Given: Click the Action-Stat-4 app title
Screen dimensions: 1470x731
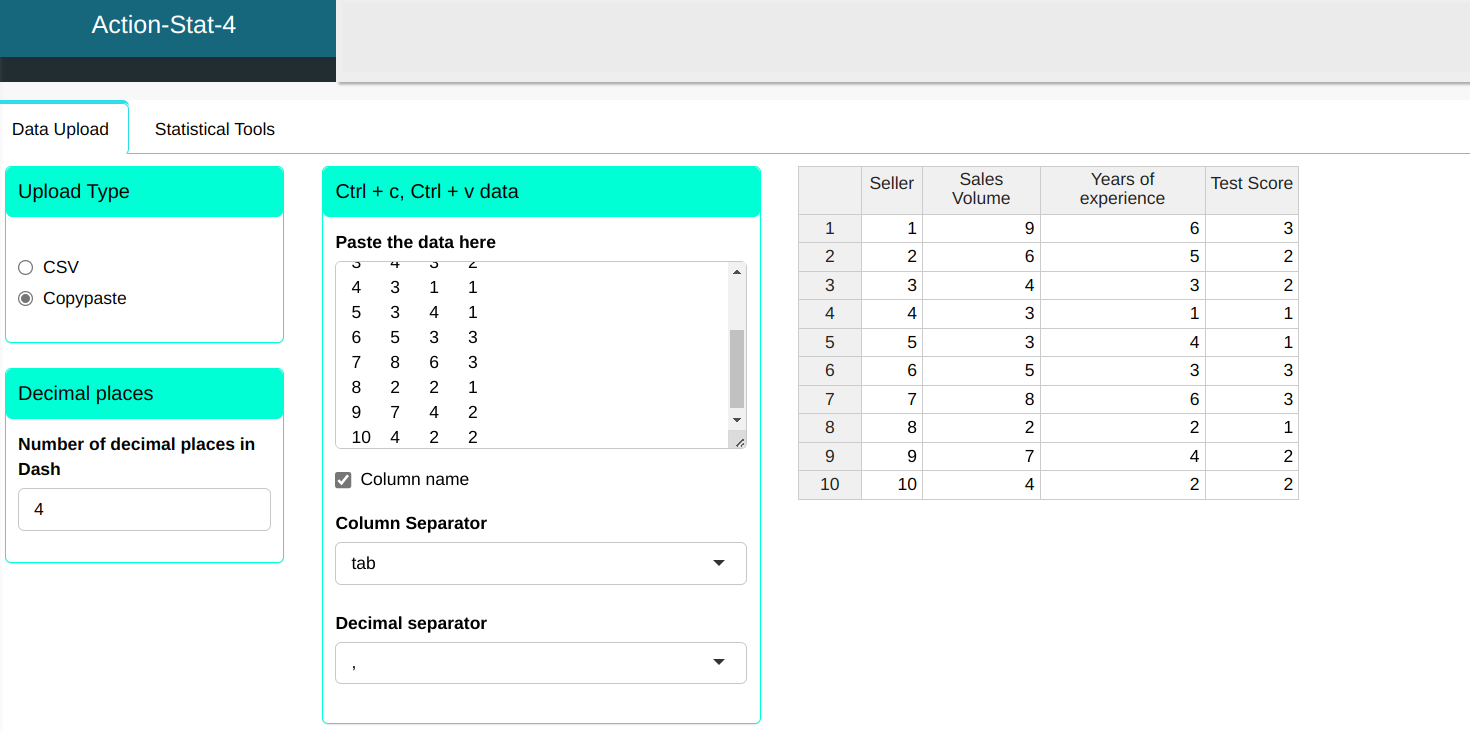Looking at the screenshot, I should pos(164,25).
